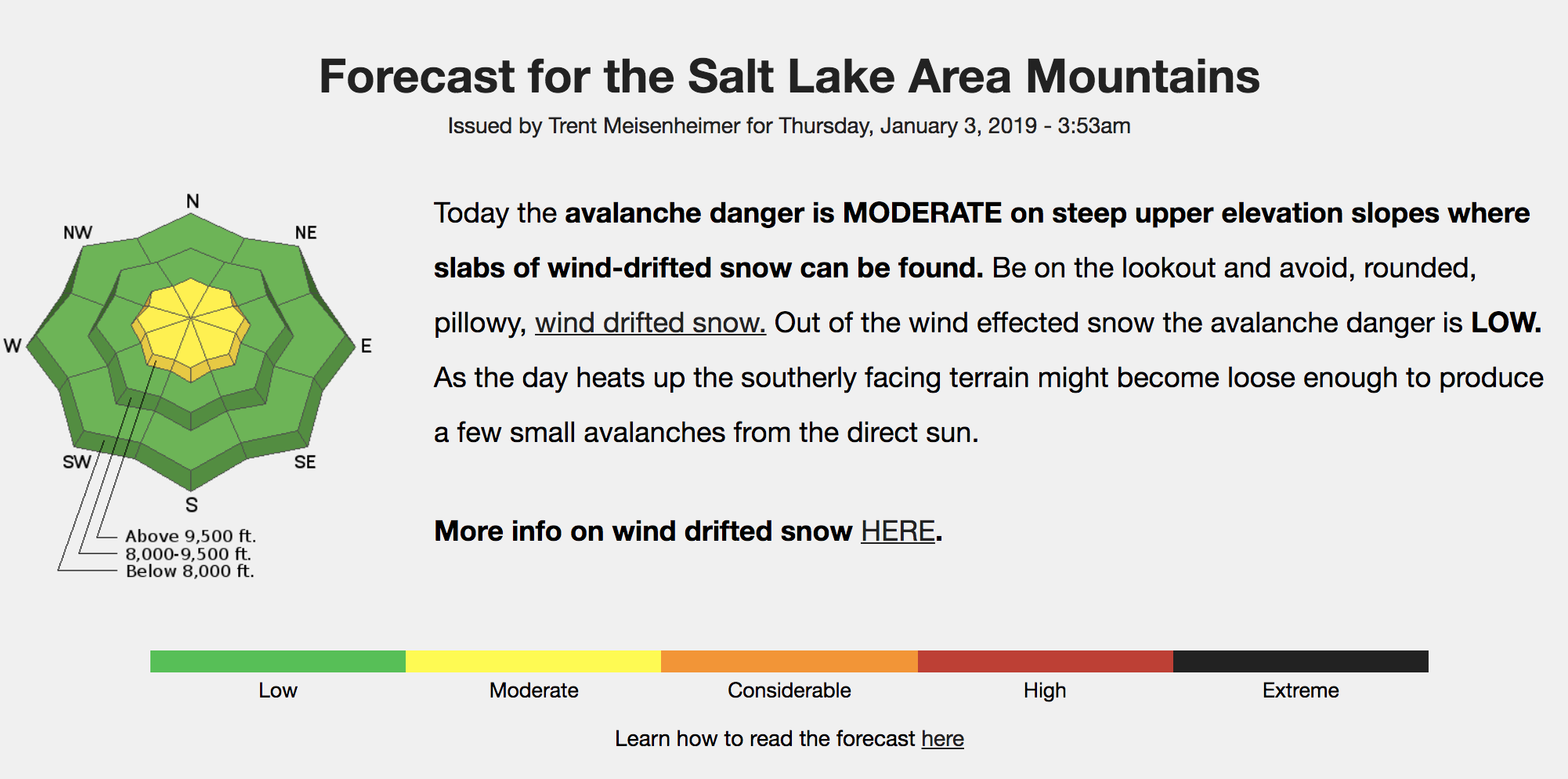The width and height of the screenshot is (1568, 779).
Task: Click the N compass label on rose
Action: click(193, 201)
